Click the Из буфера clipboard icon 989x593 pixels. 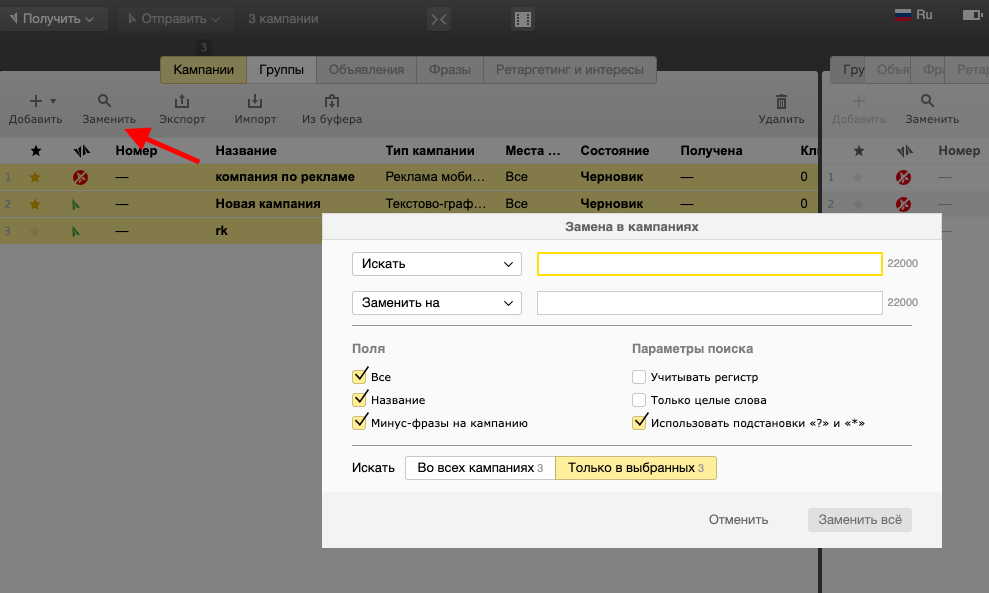click(x=332, y=101)
